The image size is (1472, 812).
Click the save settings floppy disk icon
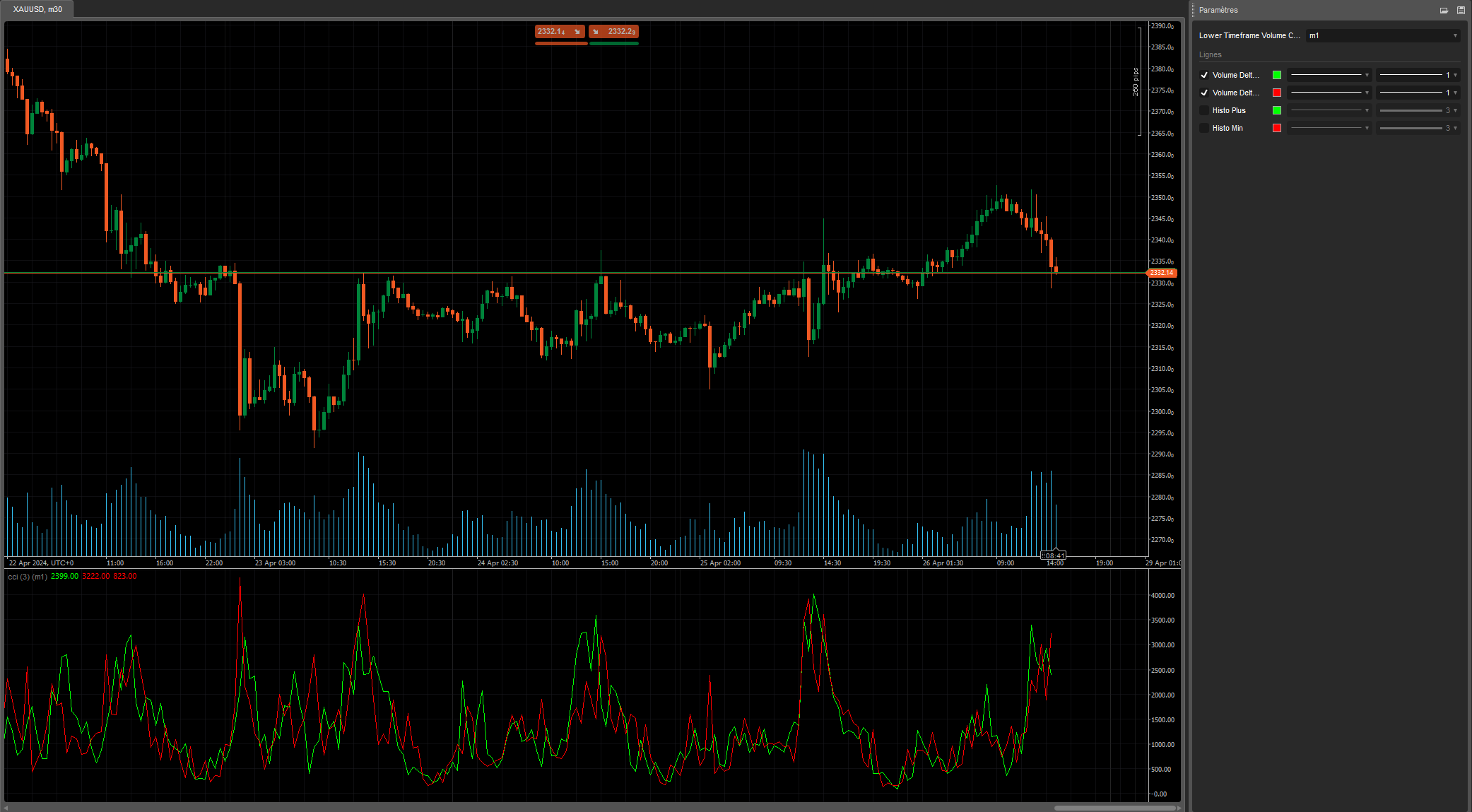click(1461, 10)
